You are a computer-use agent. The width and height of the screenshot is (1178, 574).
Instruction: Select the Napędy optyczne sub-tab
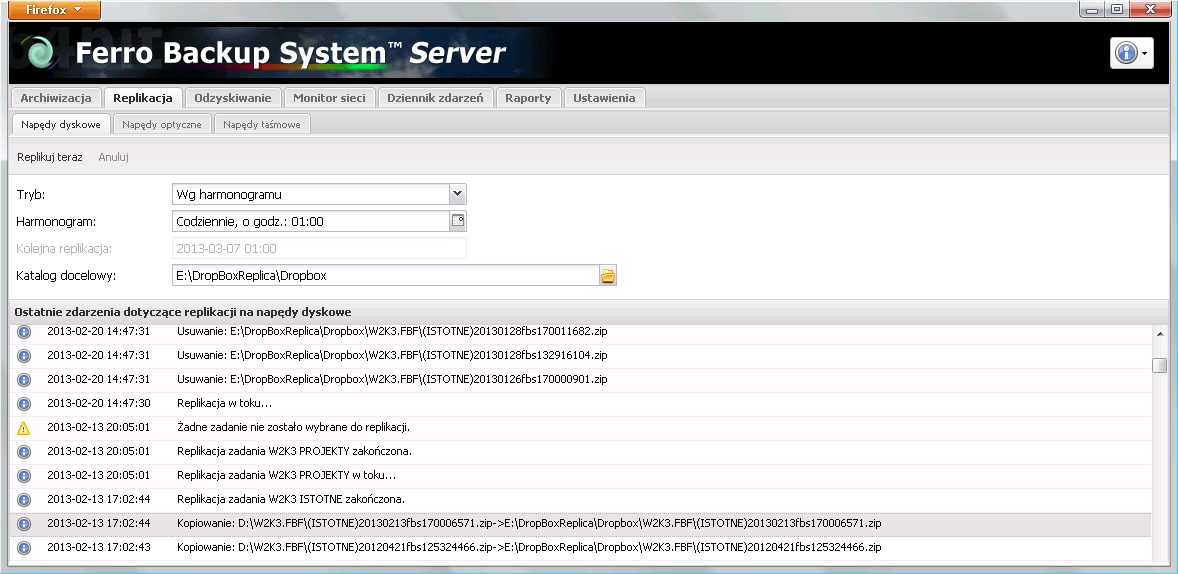tap(161, 125)
